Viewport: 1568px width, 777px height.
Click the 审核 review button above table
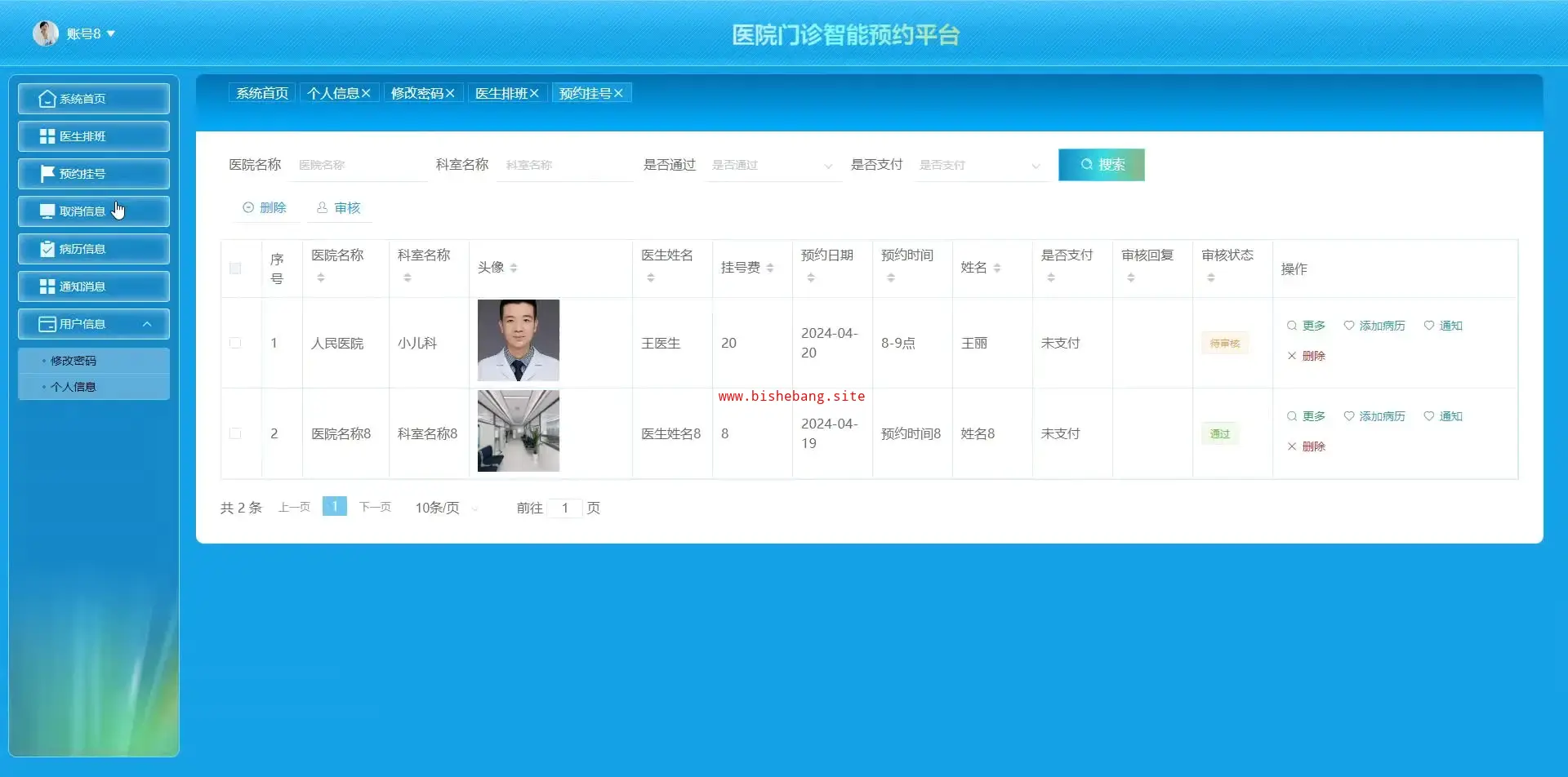tap(339, 208)
